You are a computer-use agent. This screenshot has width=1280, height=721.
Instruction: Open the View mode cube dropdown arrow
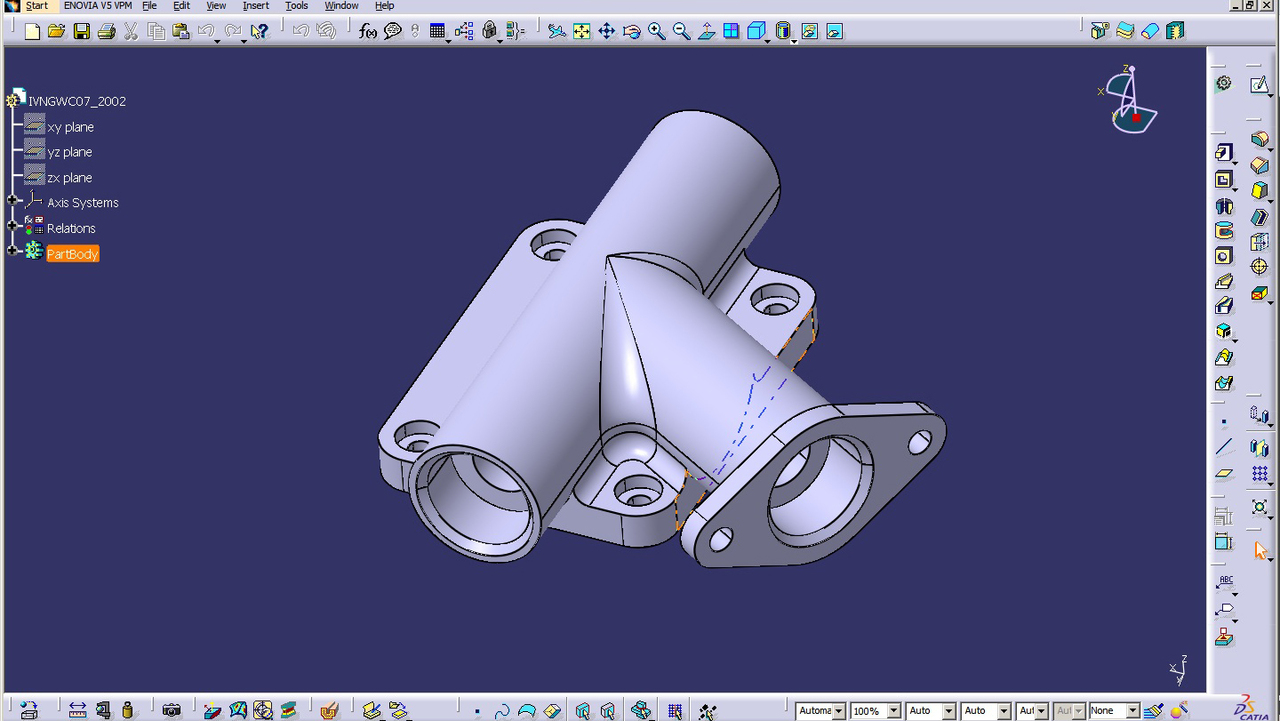tap(768, 40)
